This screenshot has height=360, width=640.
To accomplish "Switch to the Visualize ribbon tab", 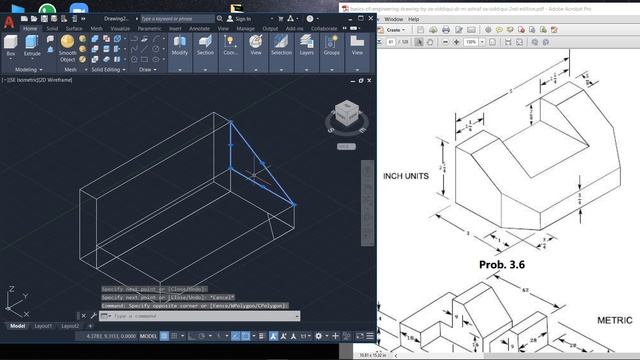I will pos(120,29).
